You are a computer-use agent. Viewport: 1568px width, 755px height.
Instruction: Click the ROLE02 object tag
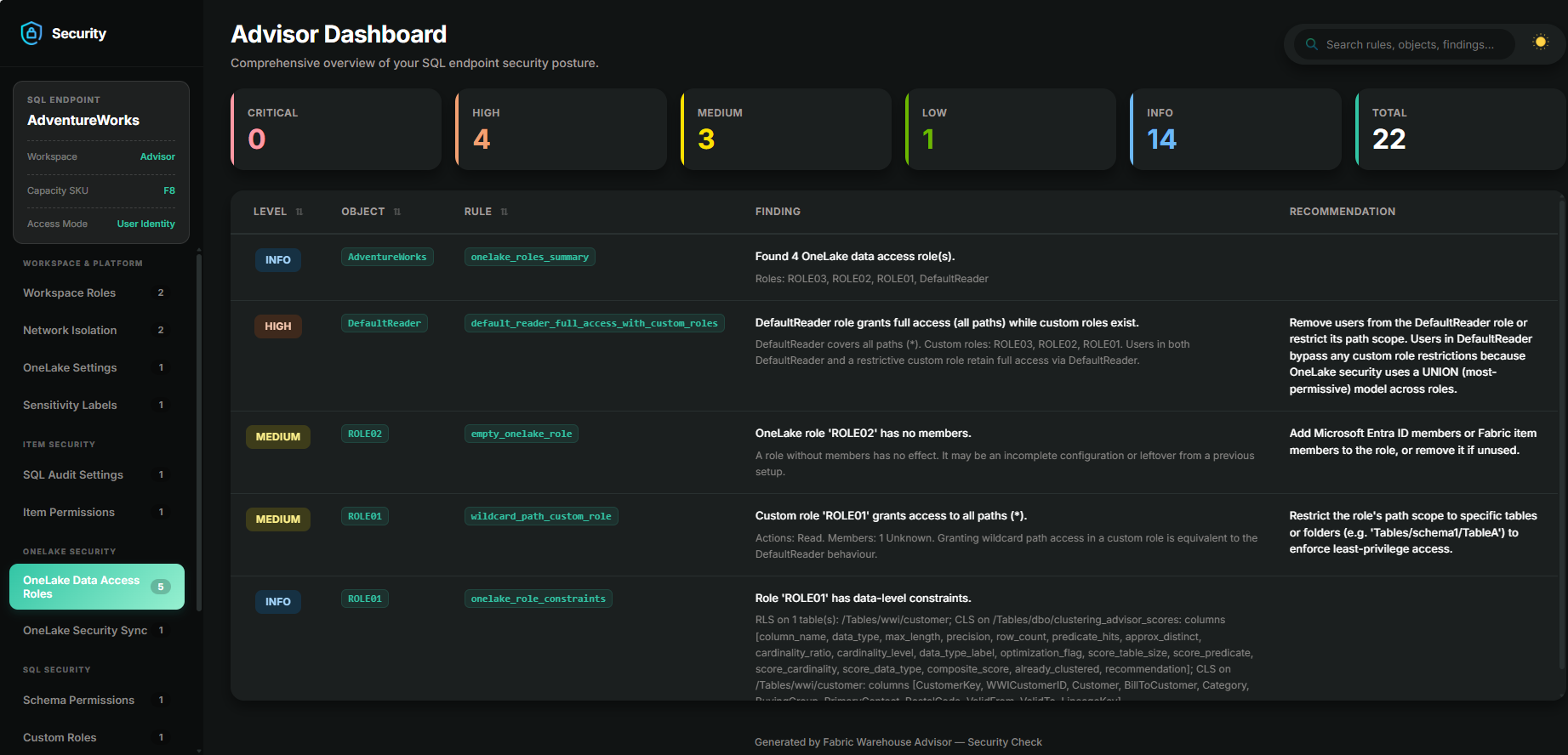click(365, 434)
